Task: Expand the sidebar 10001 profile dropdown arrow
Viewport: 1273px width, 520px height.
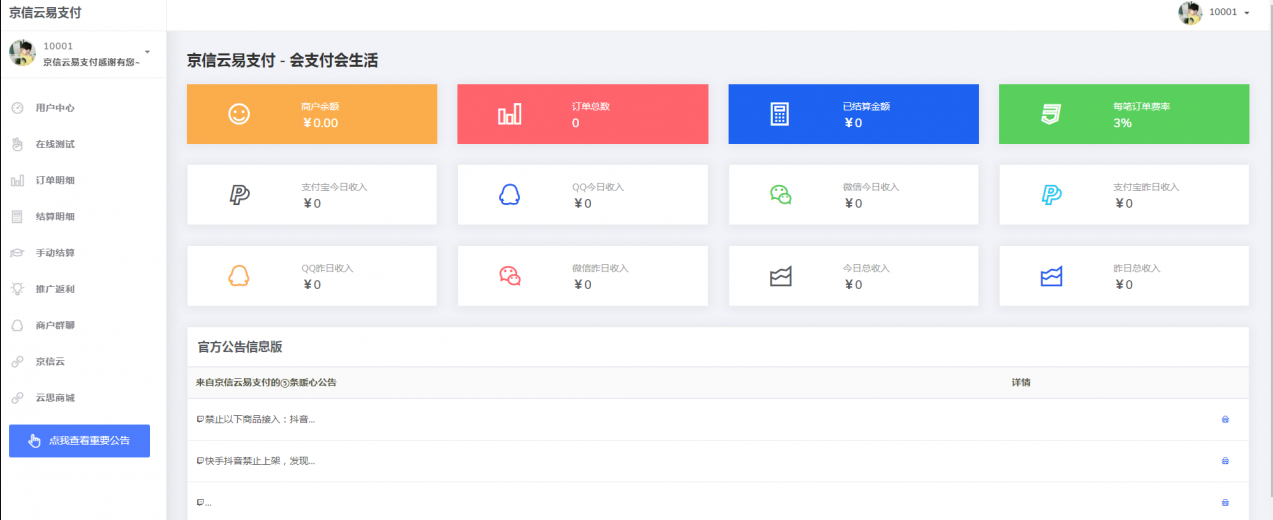Action: pos(147,52)
